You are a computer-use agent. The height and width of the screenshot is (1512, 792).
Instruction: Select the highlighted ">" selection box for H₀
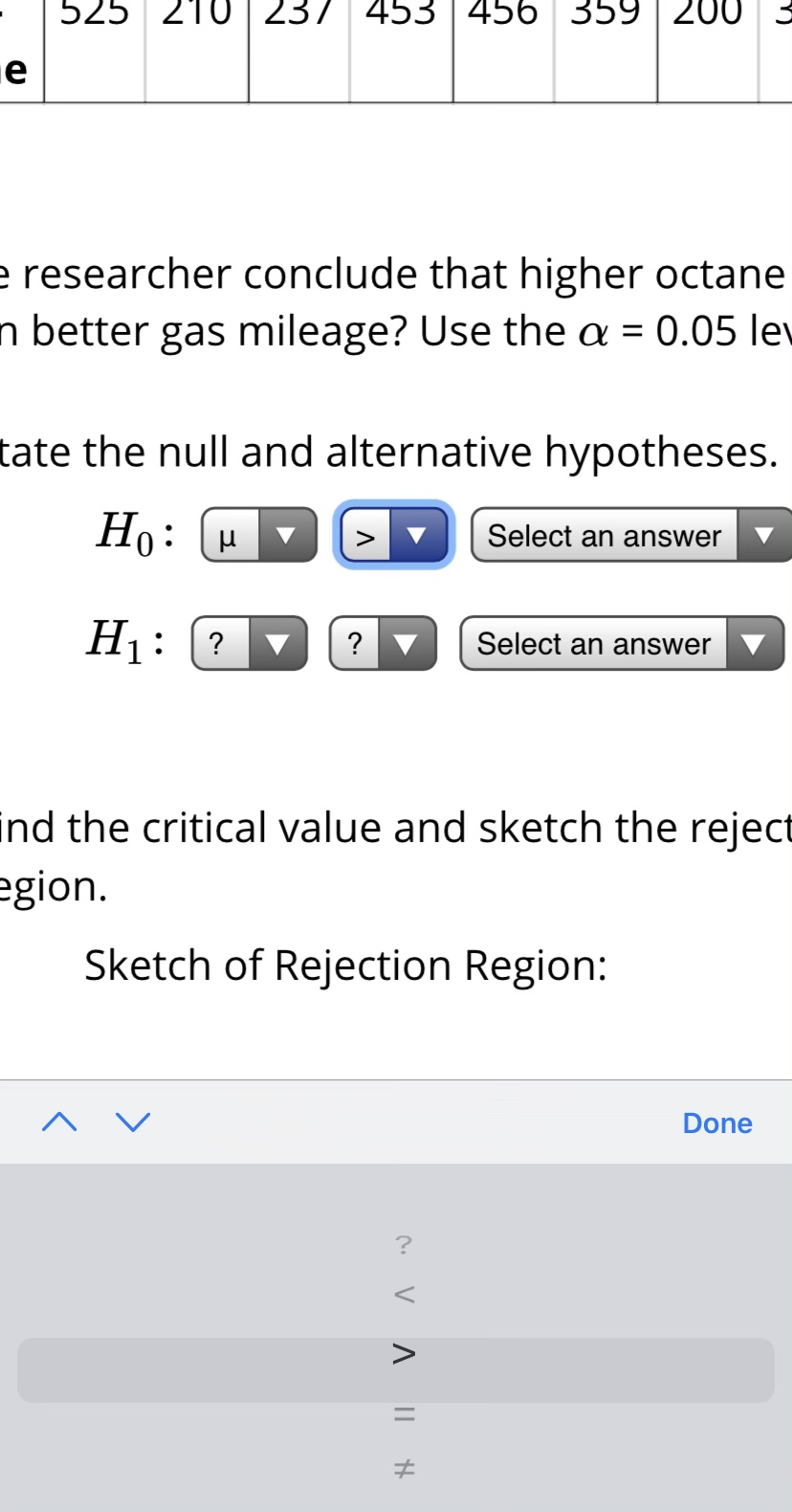tap(392, 536)
